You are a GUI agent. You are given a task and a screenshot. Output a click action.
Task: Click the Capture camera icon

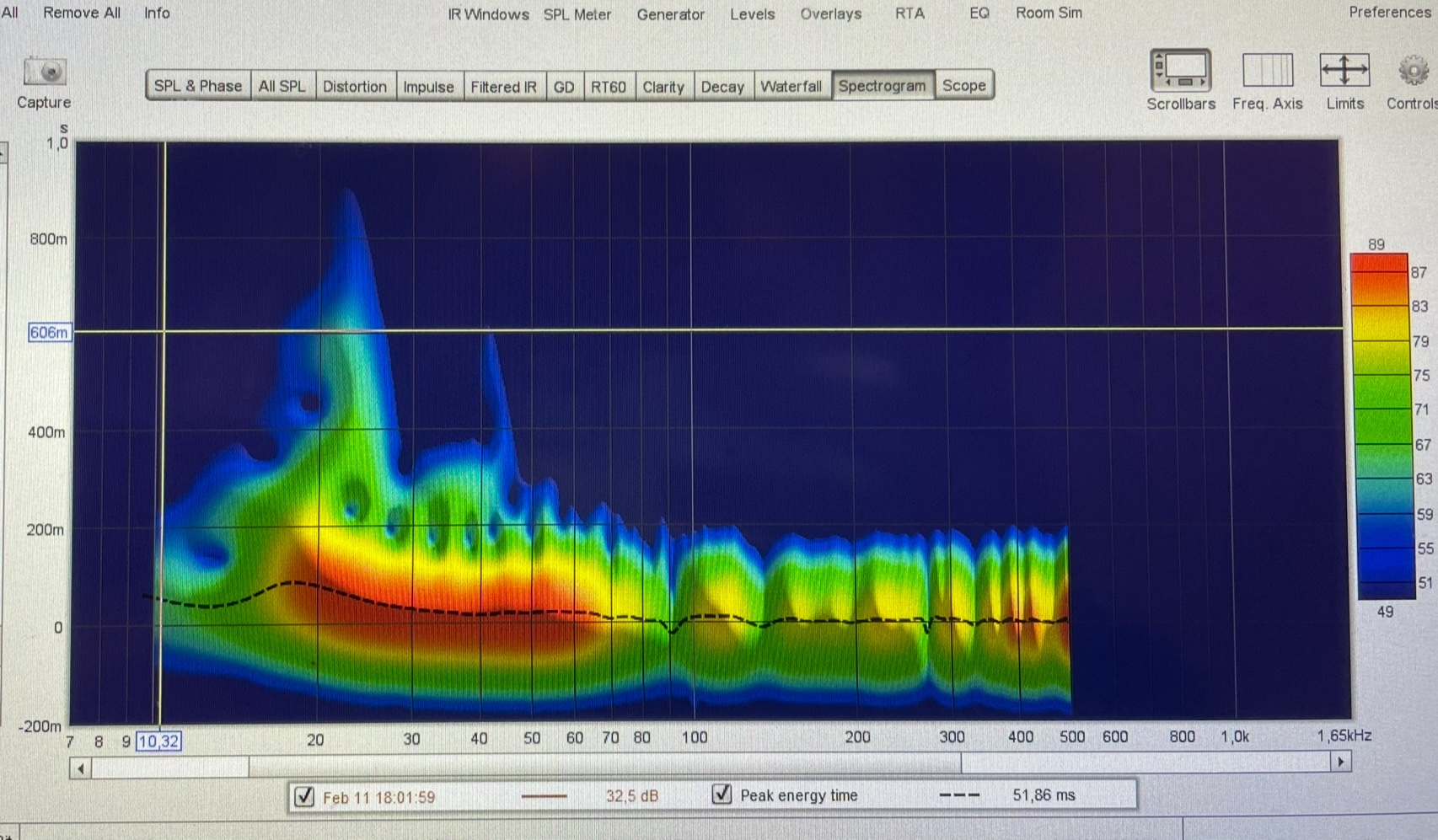coord(45,72)
